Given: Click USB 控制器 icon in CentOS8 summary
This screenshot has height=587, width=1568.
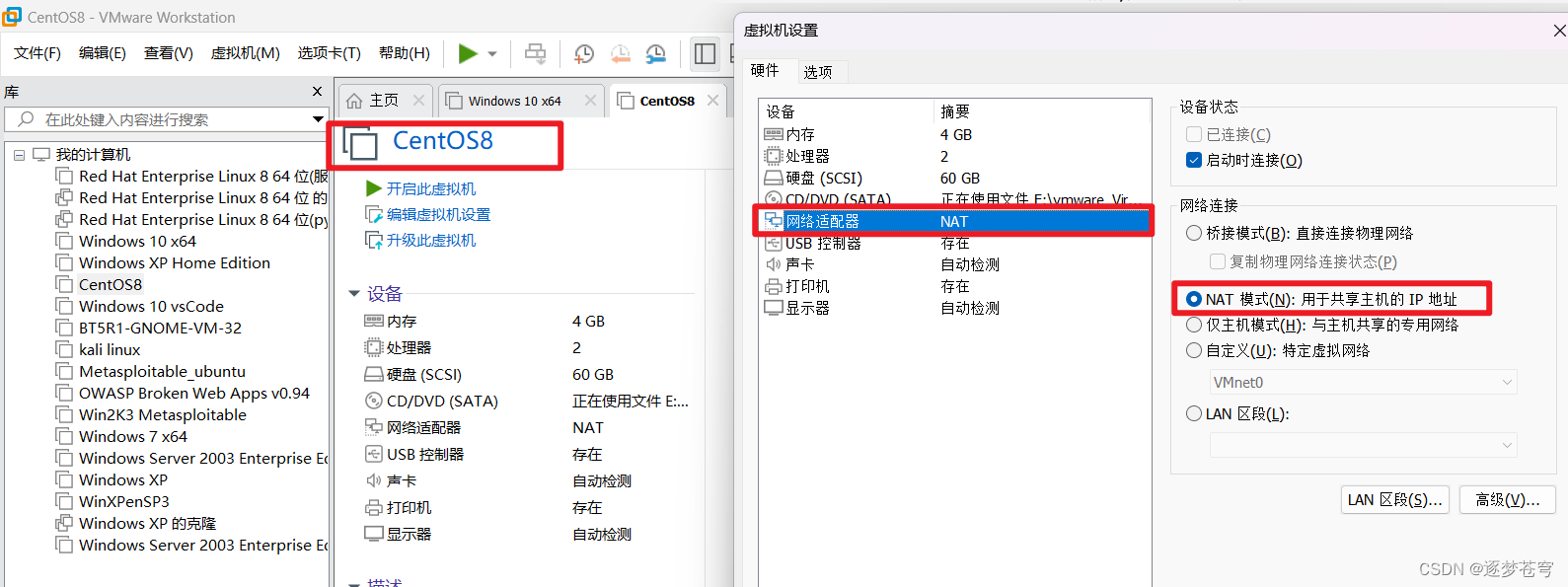Looking at the screenshot, I should tap(374, 454).
